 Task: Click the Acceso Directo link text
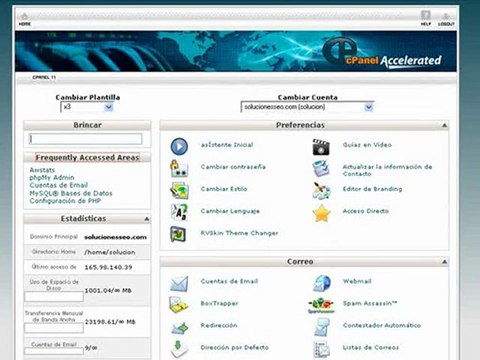click(366, 211)
